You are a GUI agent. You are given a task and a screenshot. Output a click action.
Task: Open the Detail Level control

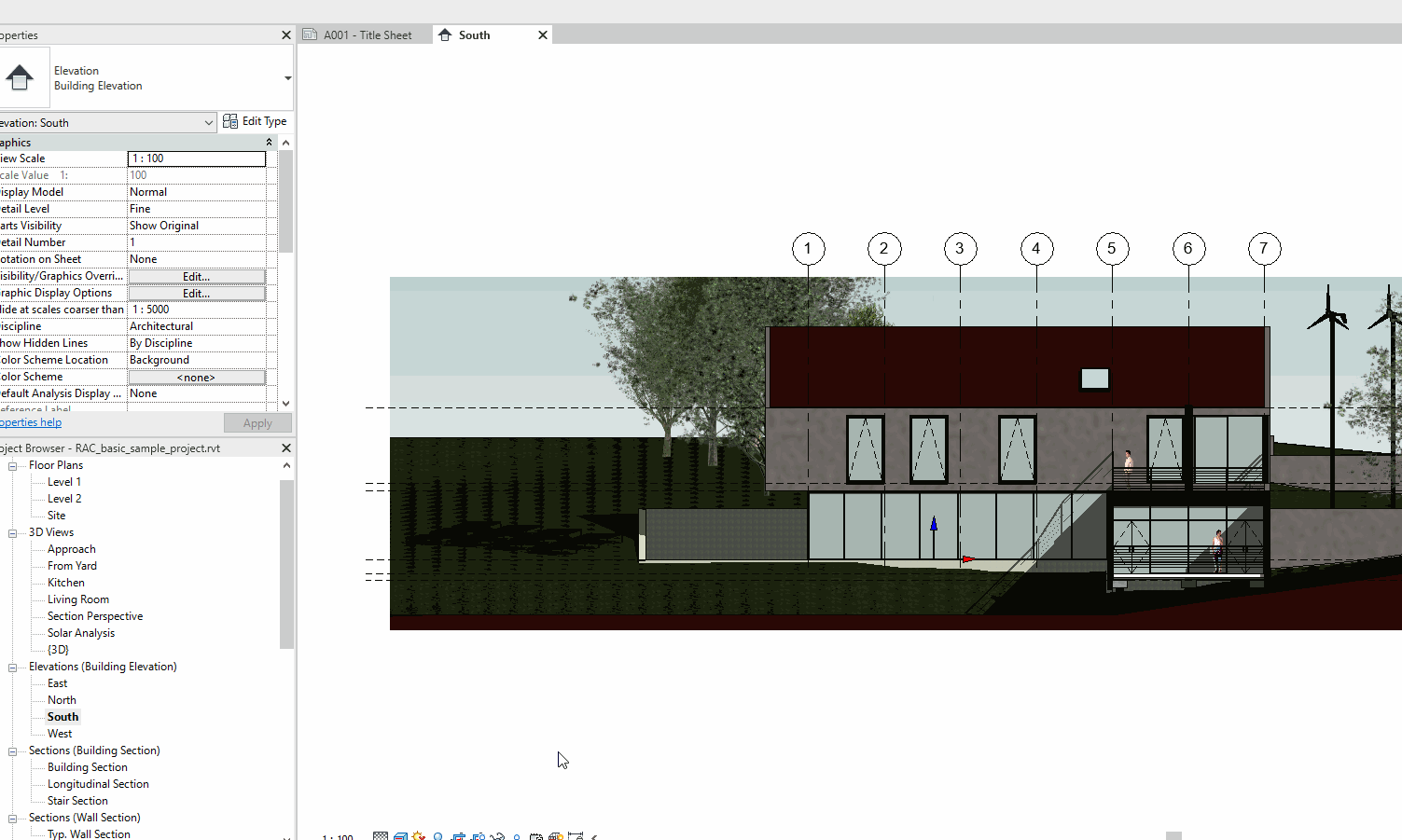tap(381, 835)
